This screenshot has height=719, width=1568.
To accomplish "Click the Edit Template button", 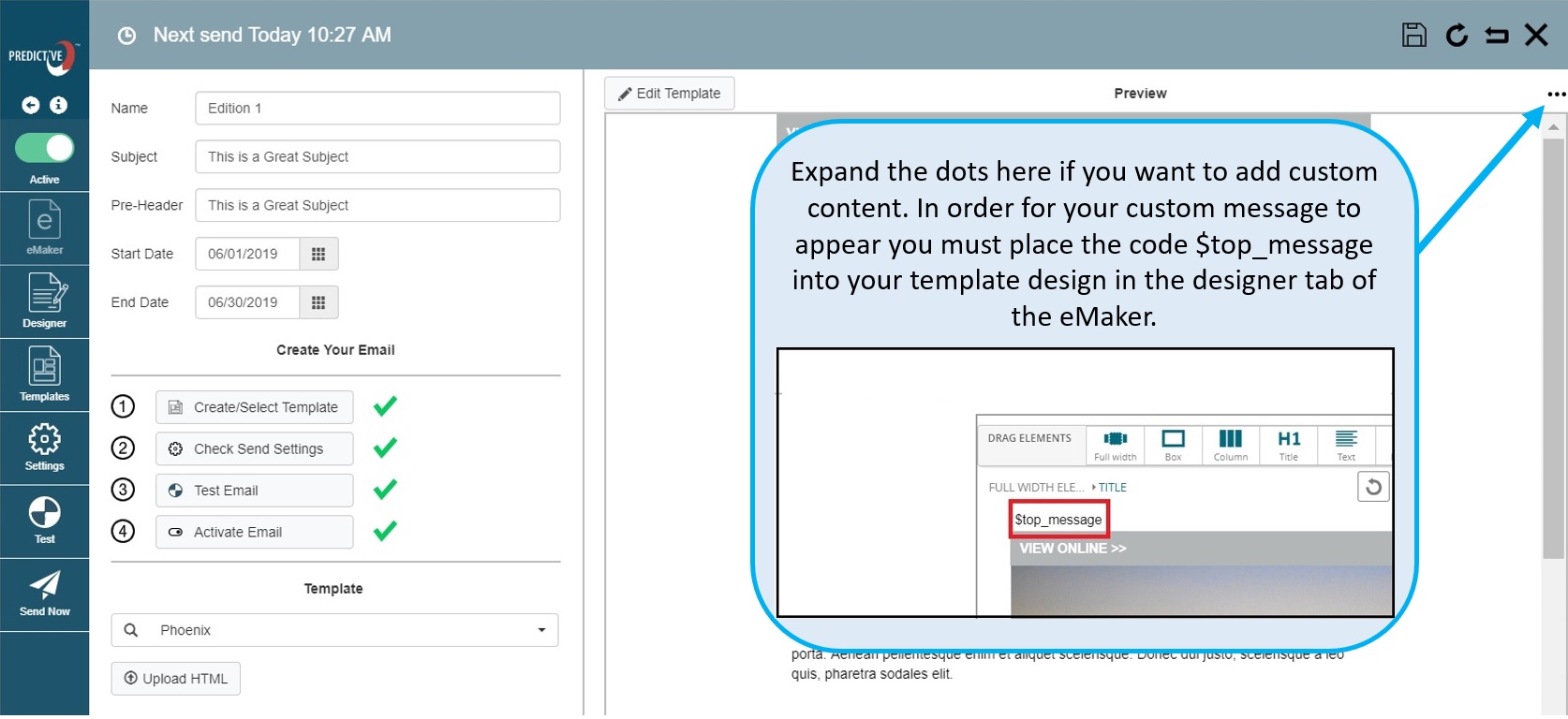I will pos(669,94).
